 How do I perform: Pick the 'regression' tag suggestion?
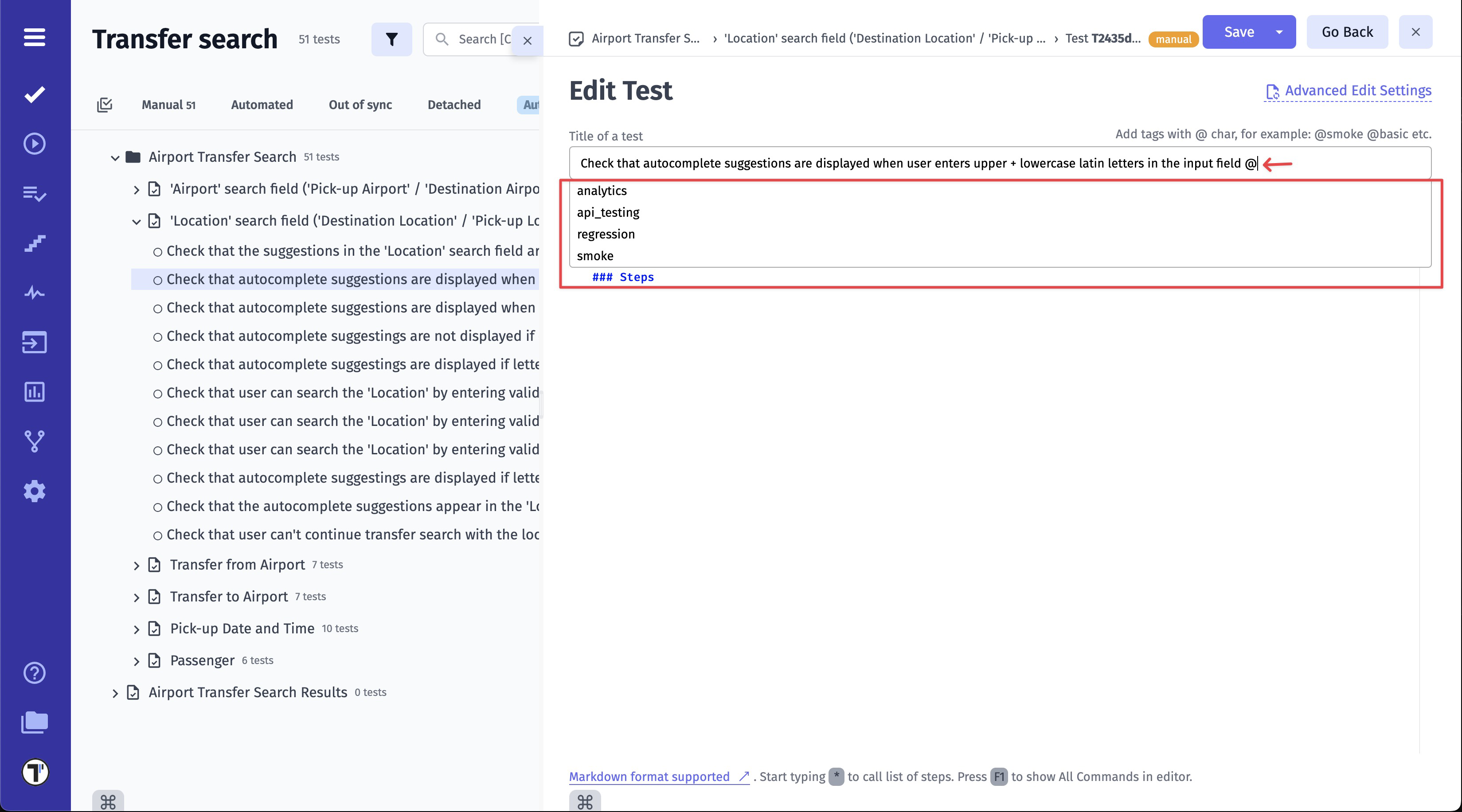coord(606,234)
